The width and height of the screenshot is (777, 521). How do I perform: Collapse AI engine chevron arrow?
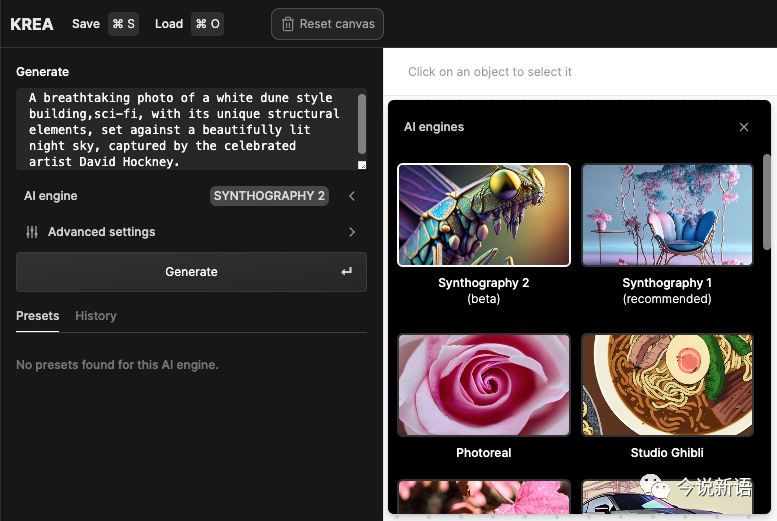[x=352, y=196]
